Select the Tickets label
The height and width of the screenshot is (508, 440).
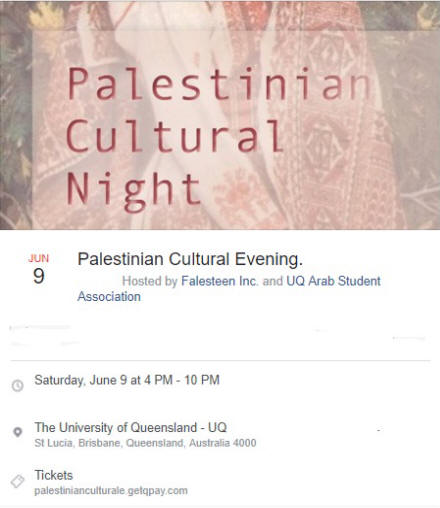54,475
